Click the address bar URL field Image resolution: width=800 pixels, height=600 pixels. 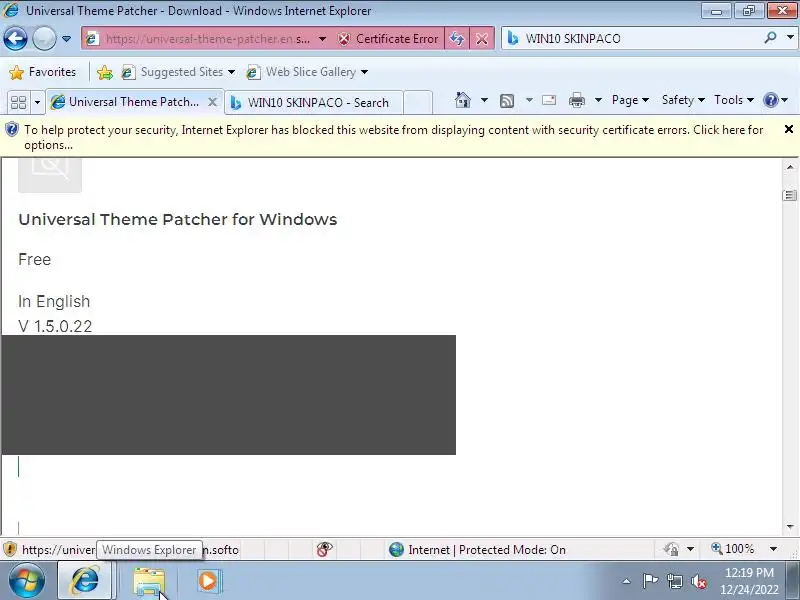[206, 39]
